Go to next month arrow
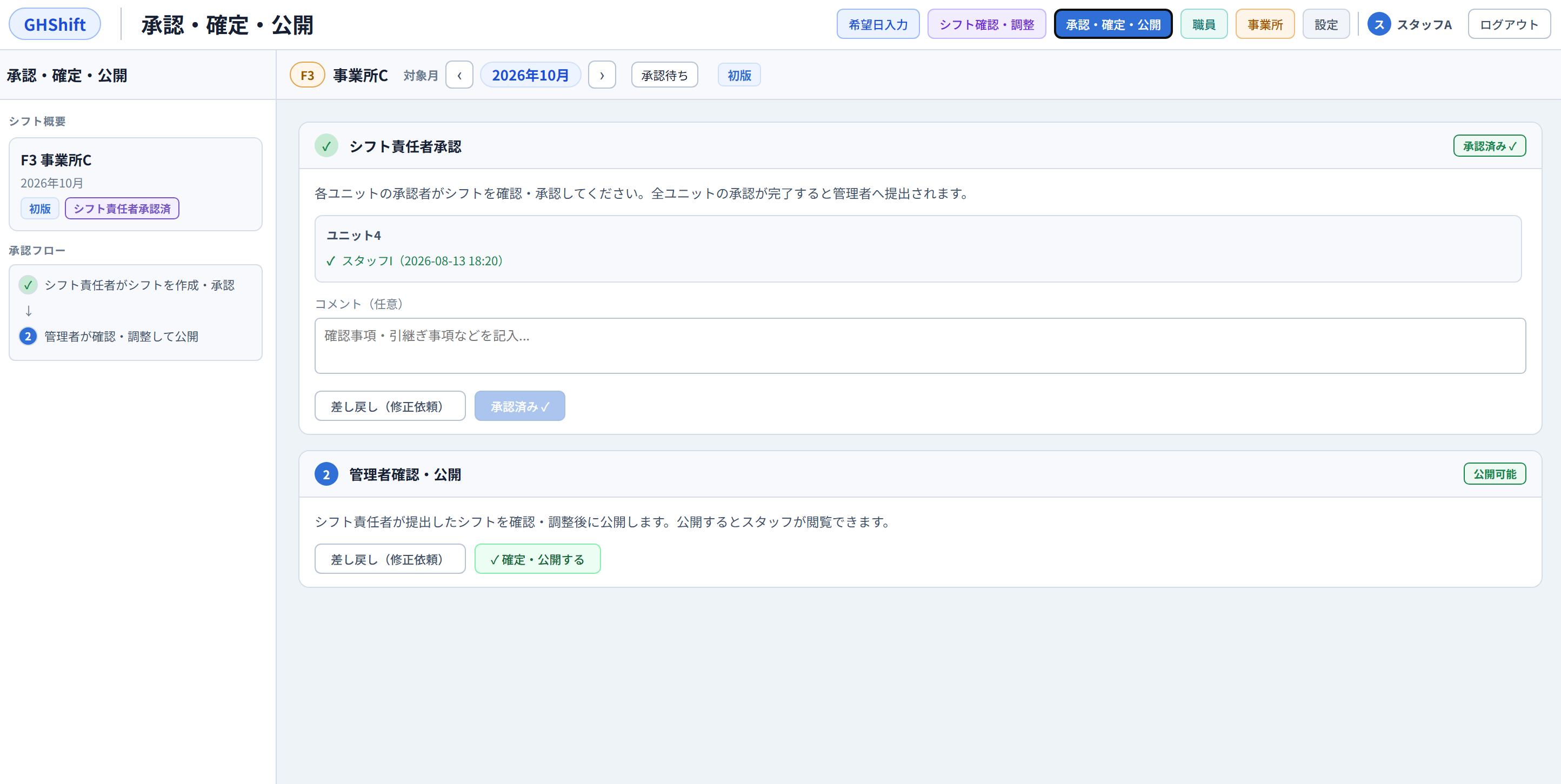Viewport: 1561px width, 784px height. (x=602, y=75)
